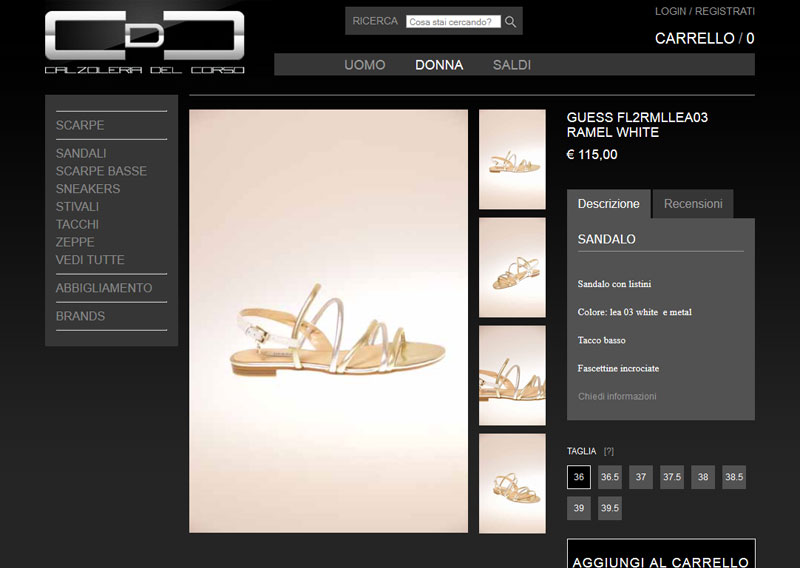Viewport: 800px width, 568px height.
Task: Focus the 'Cosa stai cercando?' search field
Action: coord(453,21)
